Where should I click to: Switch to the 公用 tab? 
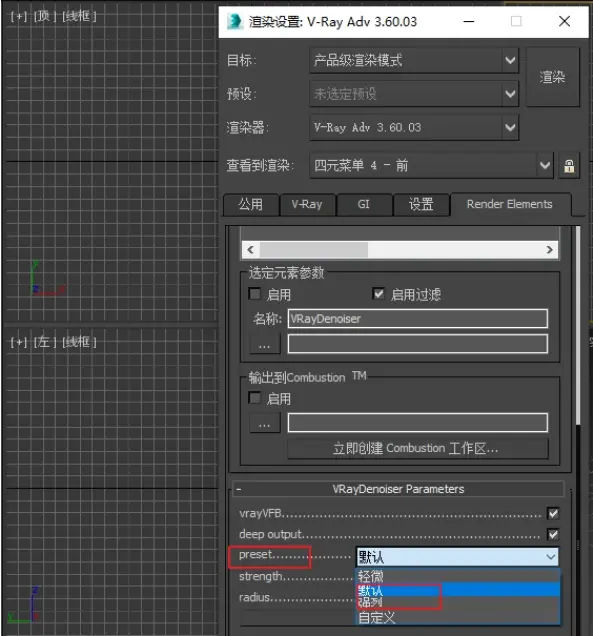[251, 204]
